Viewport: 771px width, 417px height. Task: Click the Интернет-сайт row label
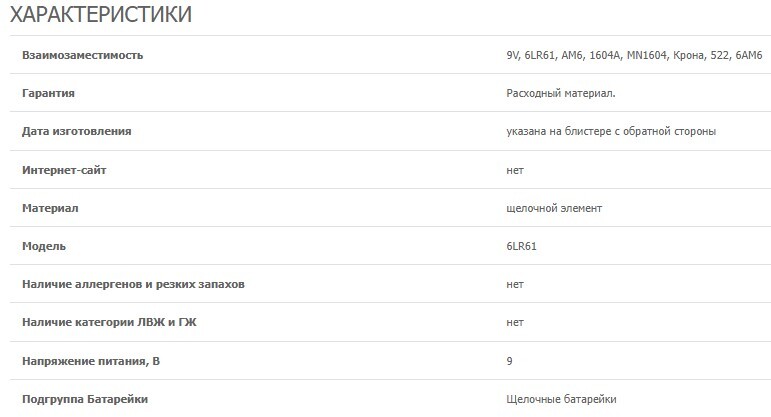coord(64,170)
